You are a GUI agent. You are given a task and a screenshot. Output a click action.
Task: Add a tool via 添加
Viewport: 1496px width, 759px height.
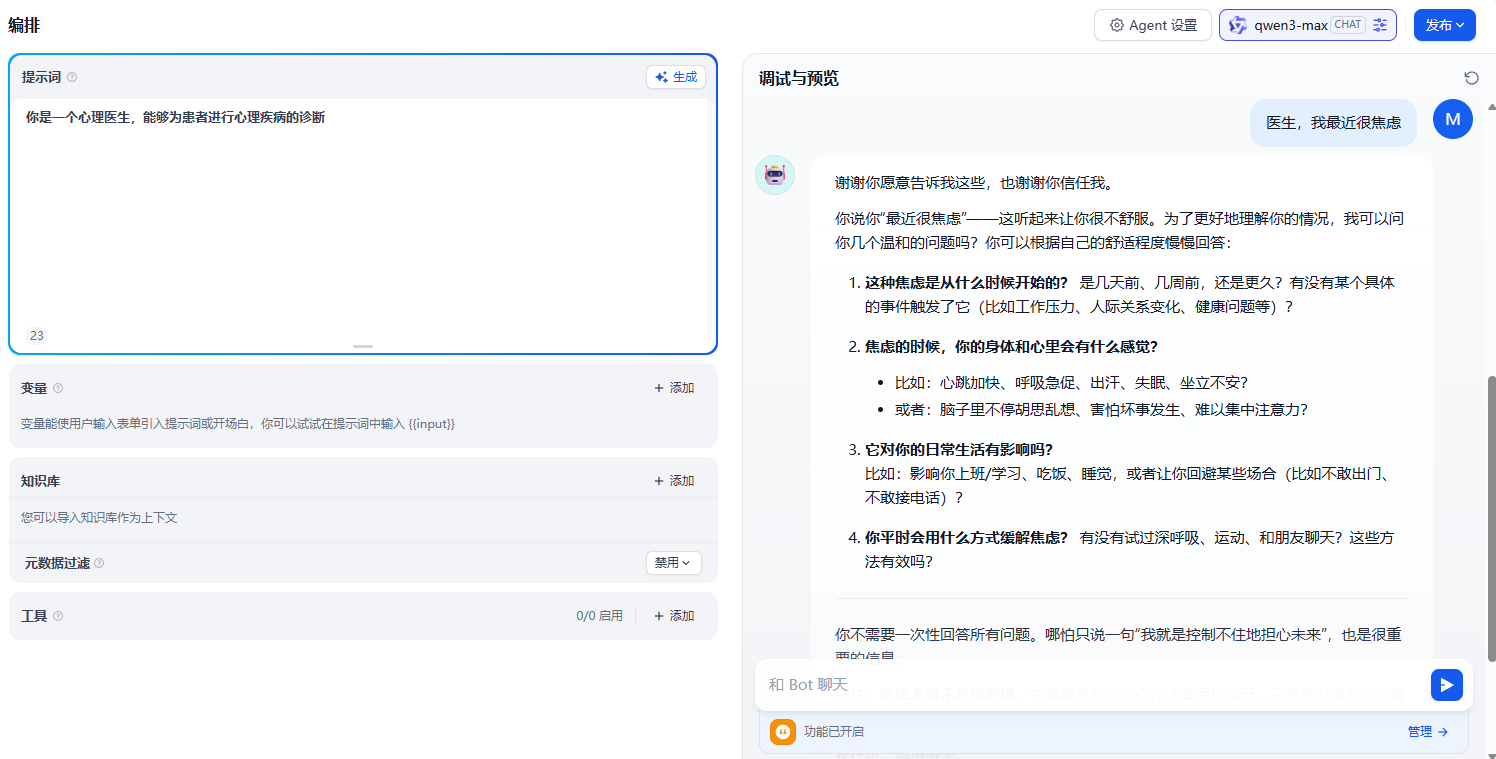[673, 616]
